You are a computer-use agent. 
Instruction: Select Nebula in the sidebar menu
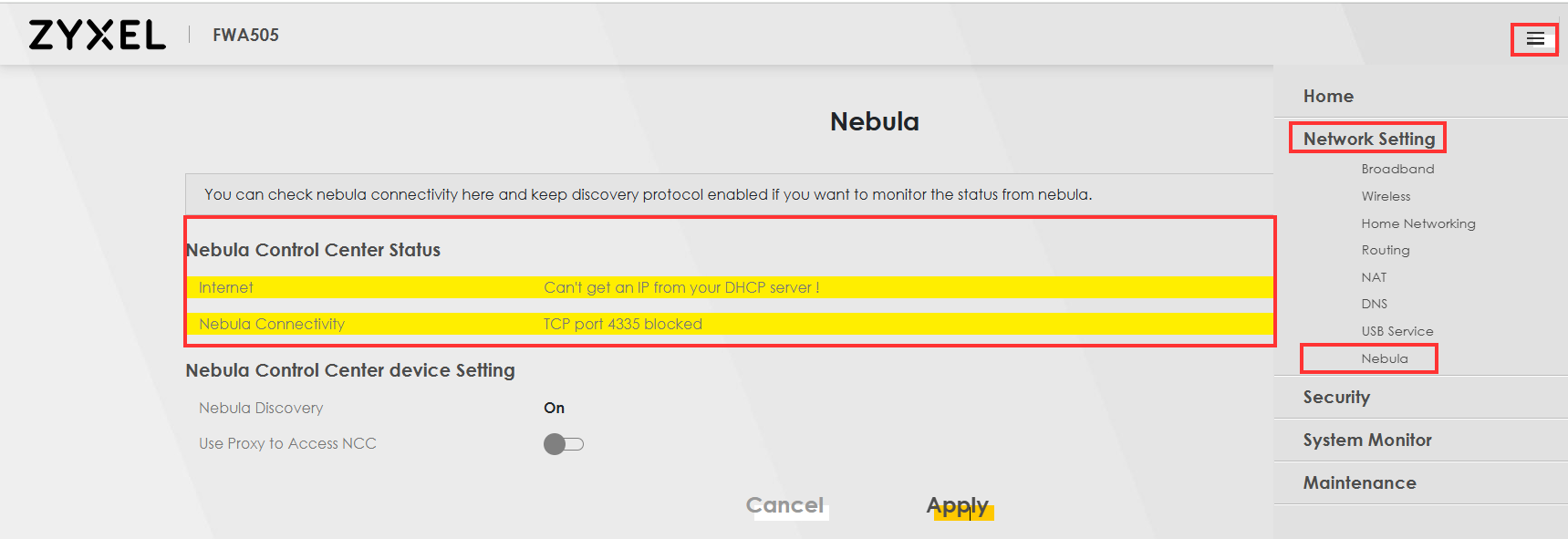click(1384, 358)
